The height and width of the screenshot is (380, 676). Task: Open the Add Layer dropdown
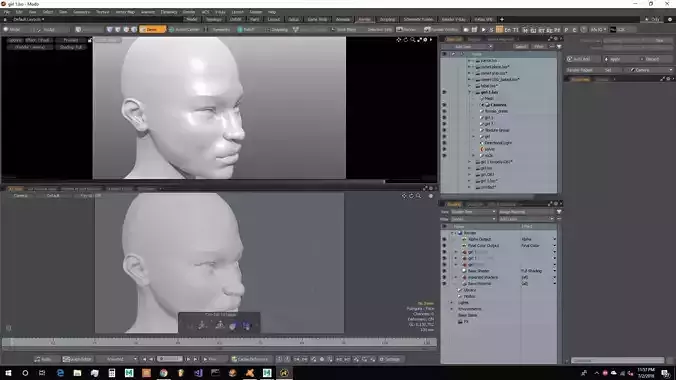tap(526, 219)
